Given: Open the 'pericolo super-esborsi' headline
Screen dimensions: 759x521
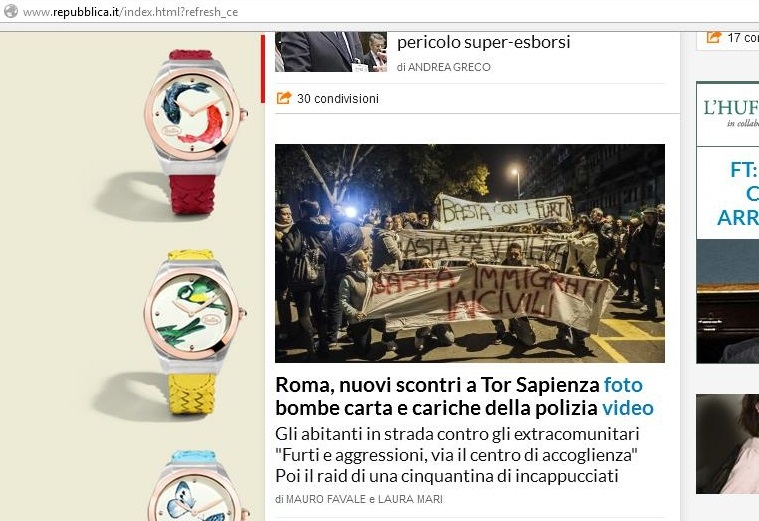Looking at the screenshot, I should pyautogui.click(x=483, y=42).
